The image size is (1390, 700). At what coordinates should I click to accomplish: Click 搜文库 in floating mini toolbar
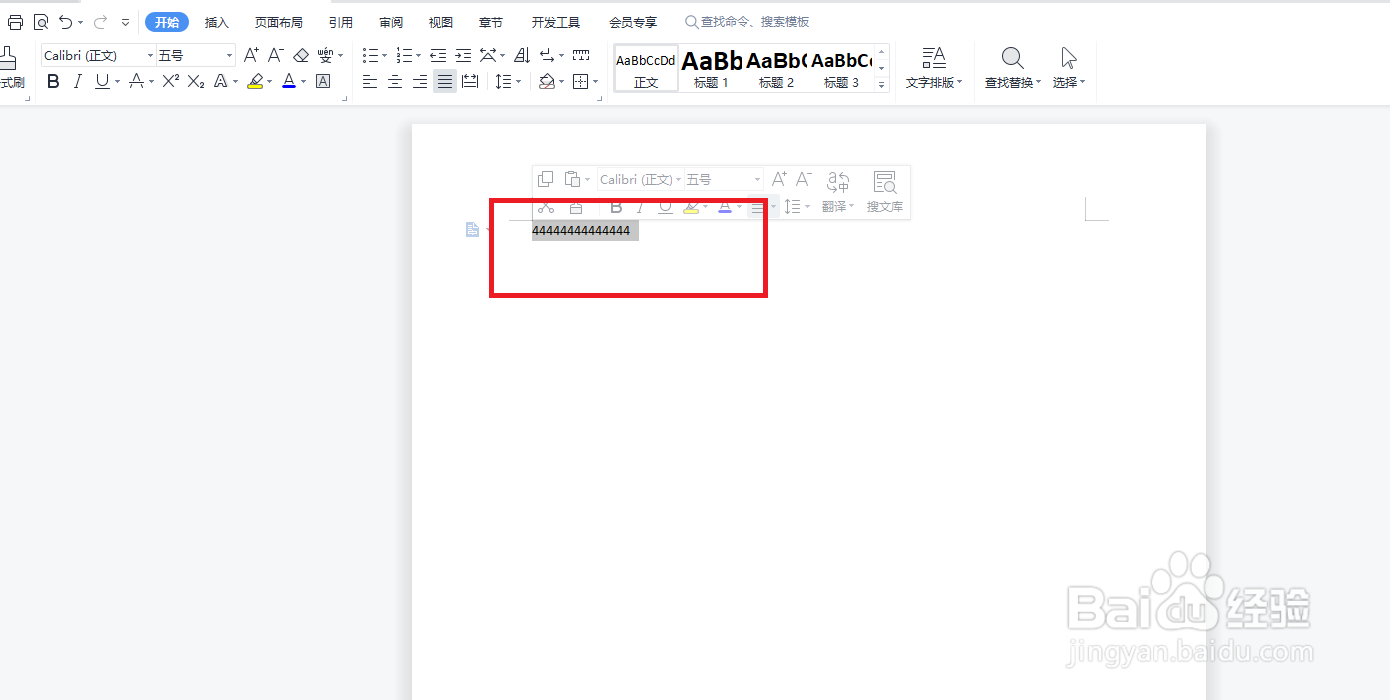(884, 193)
